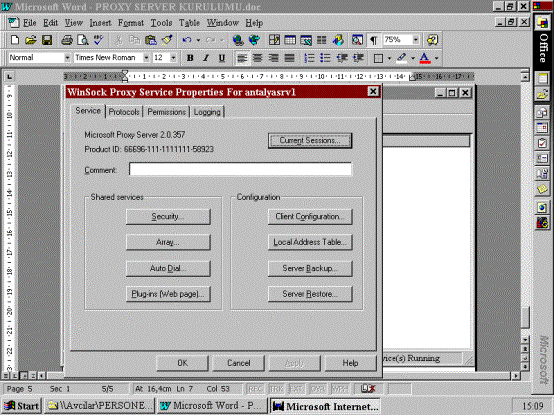Open the font size 12 dropdown
Image resolution: width=554 pixels, height=415 pixels.
coord(173,58)
